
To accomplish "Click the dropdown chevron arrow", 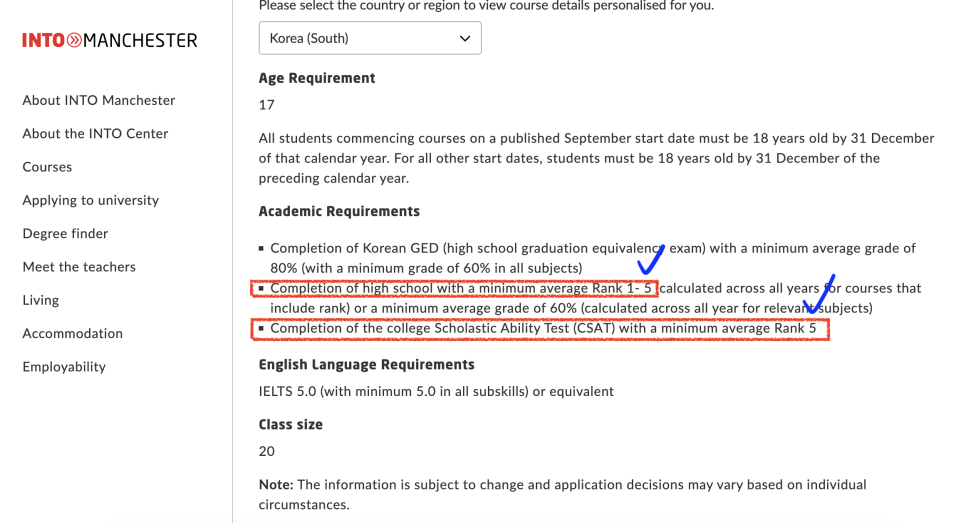I will coord(465,38).
